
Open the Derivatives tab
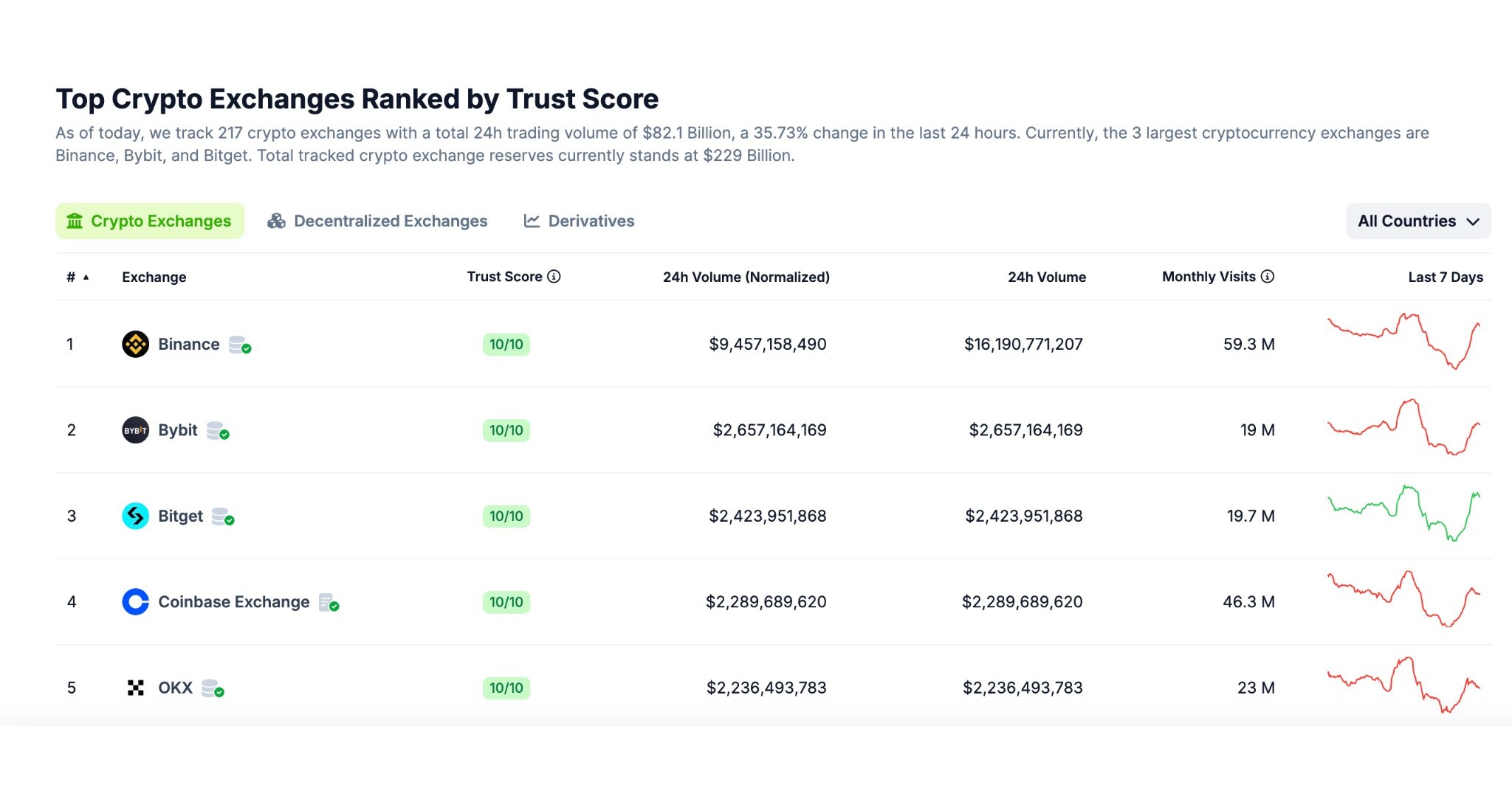[590, 221]
